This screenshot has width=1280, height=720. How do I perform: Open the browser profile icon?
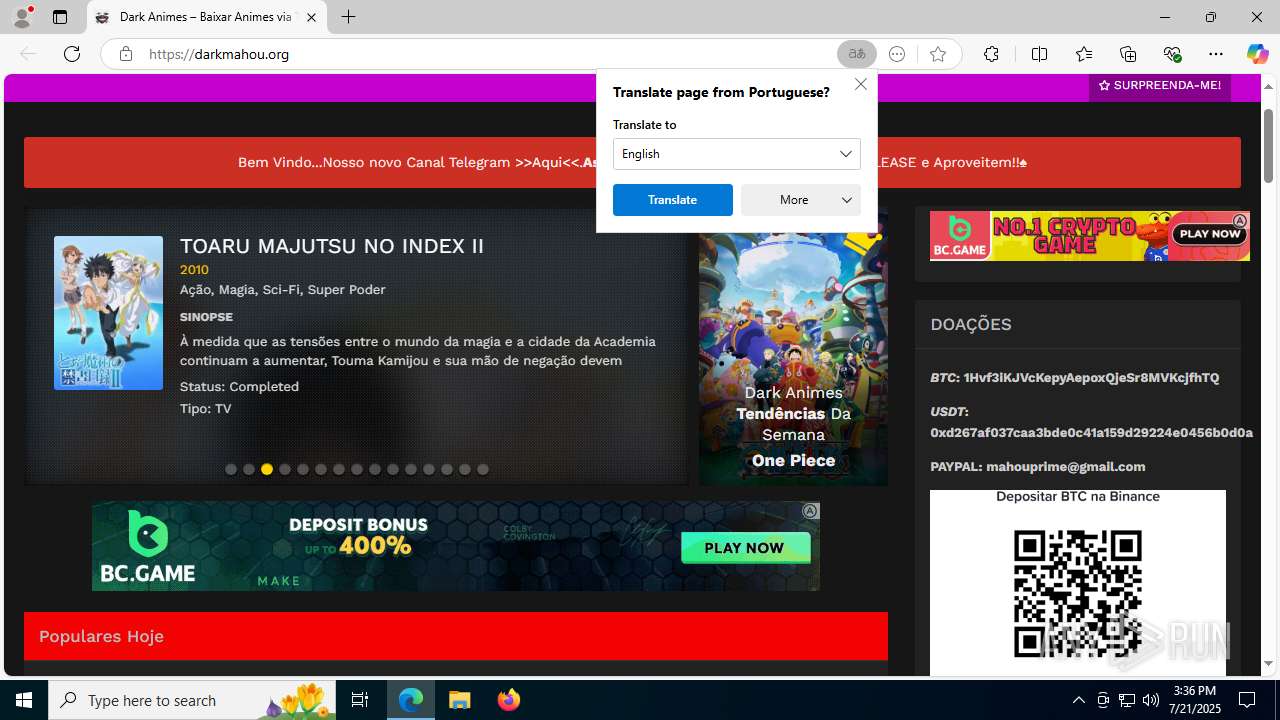click(22, 17)
